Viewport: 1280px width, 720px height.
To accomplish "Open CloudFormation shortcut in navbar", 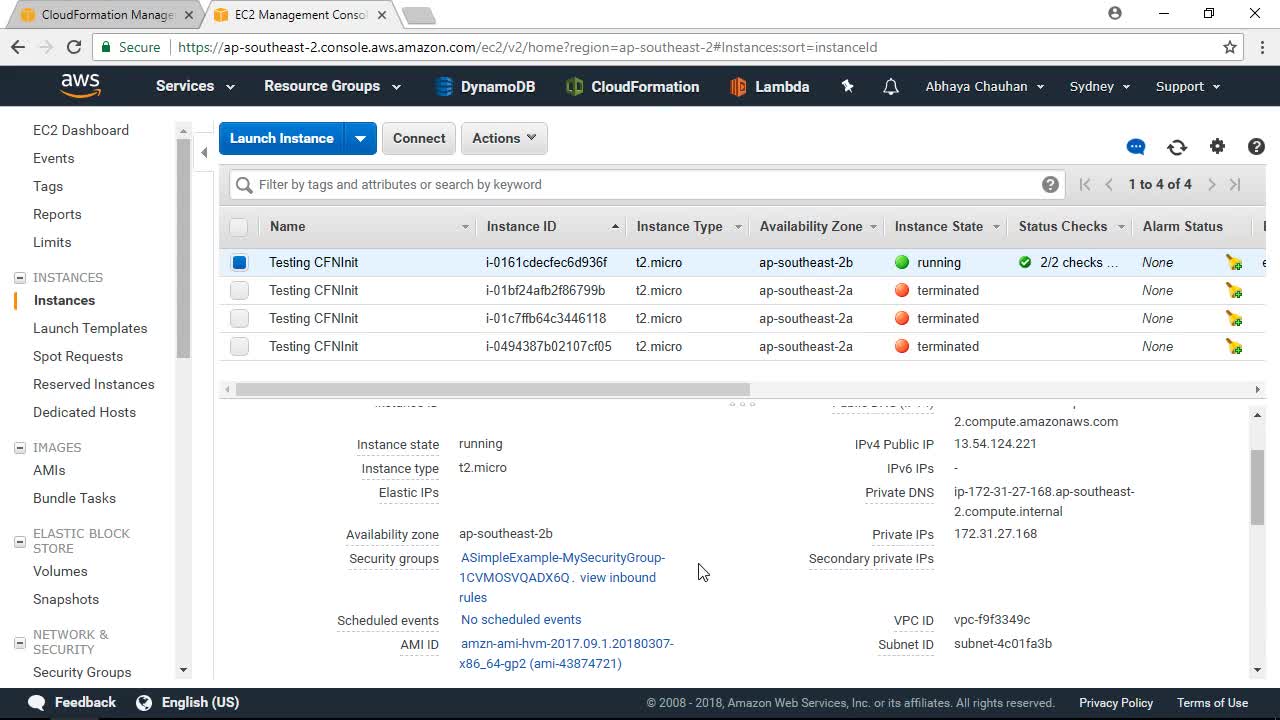I will pos(632,87).
